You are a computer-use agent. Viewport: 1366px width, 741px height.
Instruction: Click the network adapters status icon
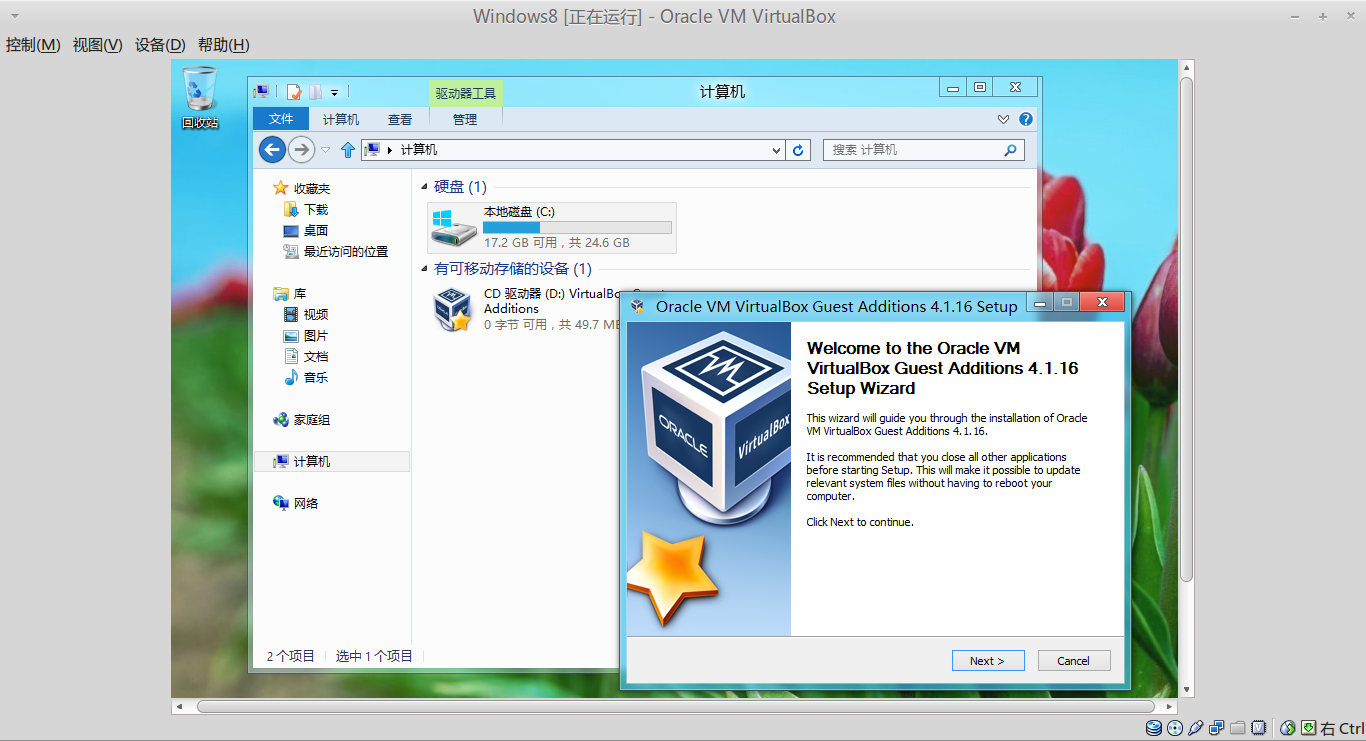[x=1217, y=728]
